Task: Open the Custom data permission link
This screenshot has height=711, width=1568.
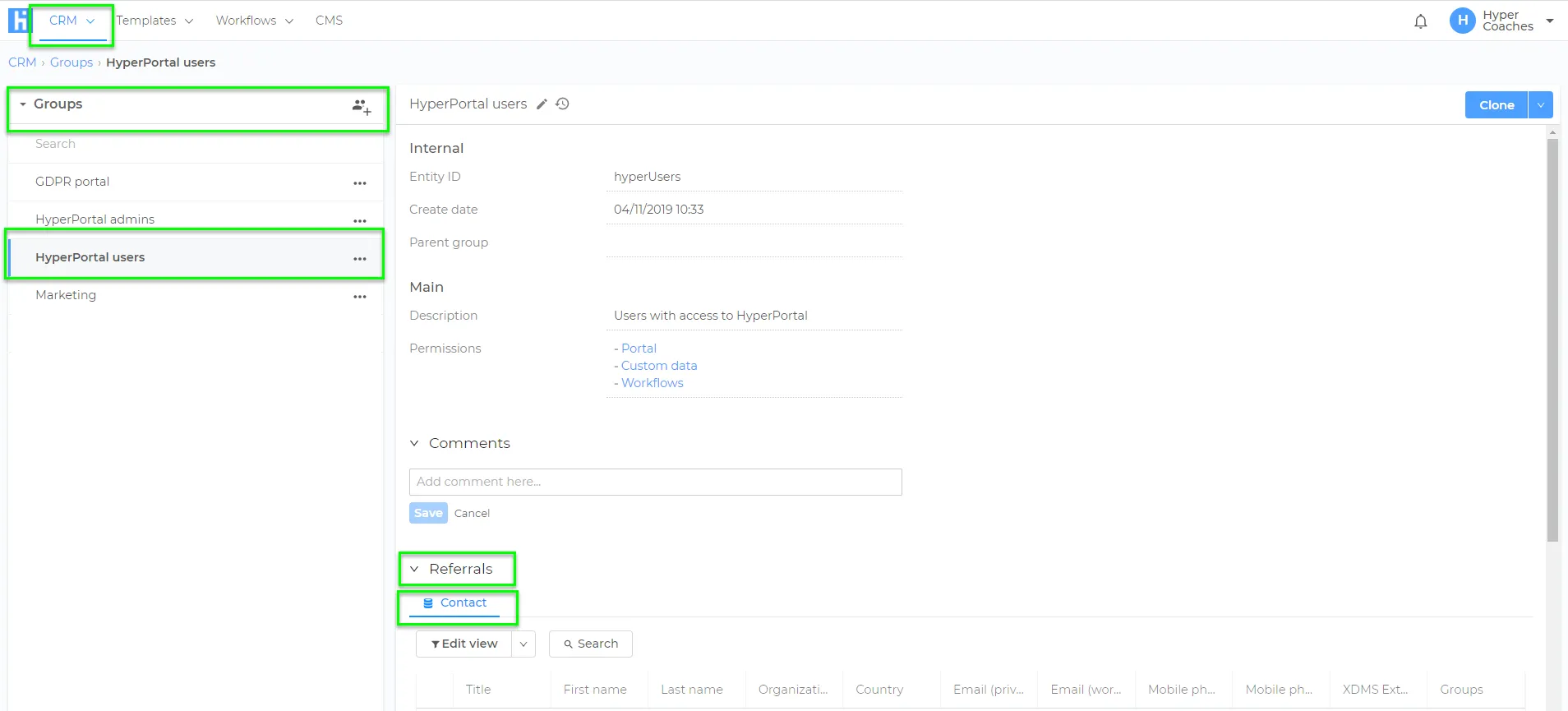Action: (x=659, y=366)
